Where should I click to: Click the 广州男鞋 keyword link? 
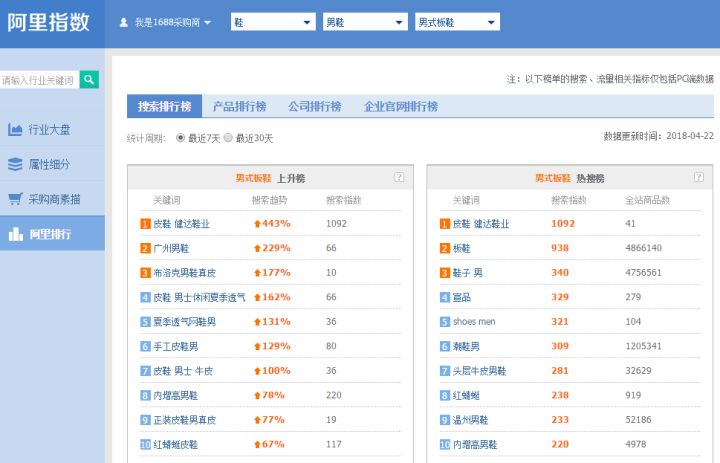coord(171,248)
